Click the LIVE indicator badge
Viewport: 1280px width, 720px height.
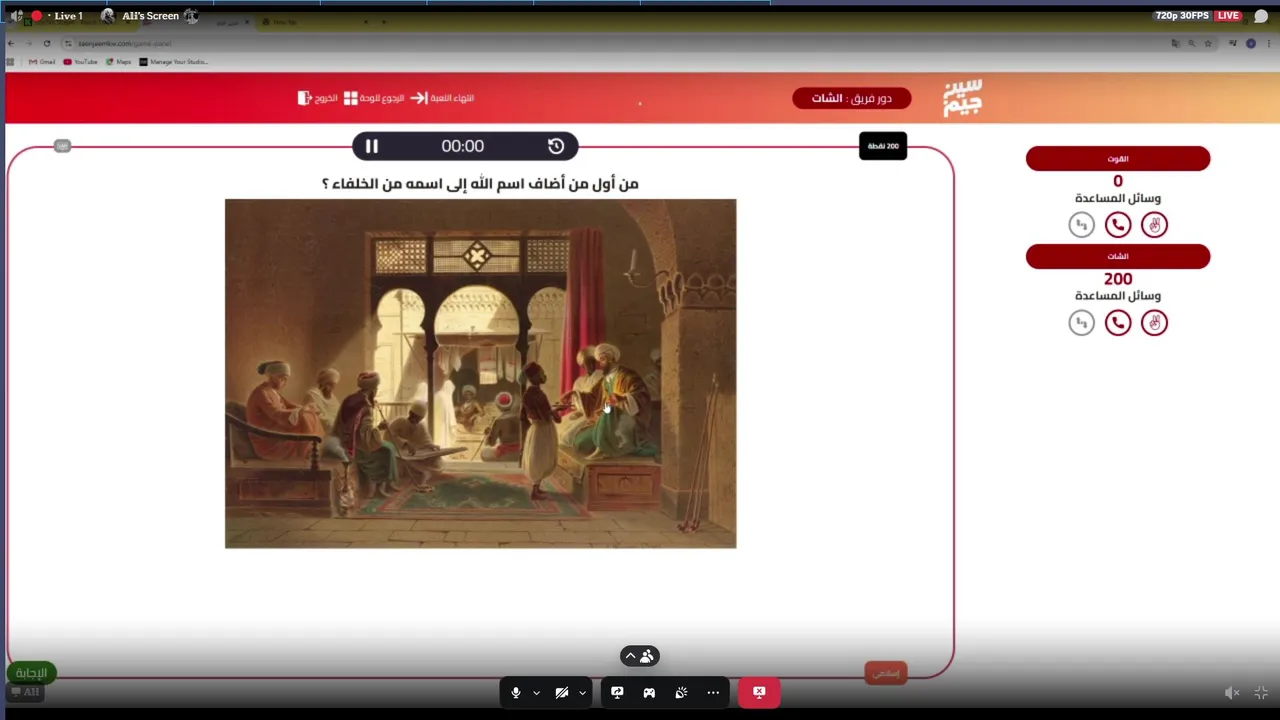(x=1229, y=16)
